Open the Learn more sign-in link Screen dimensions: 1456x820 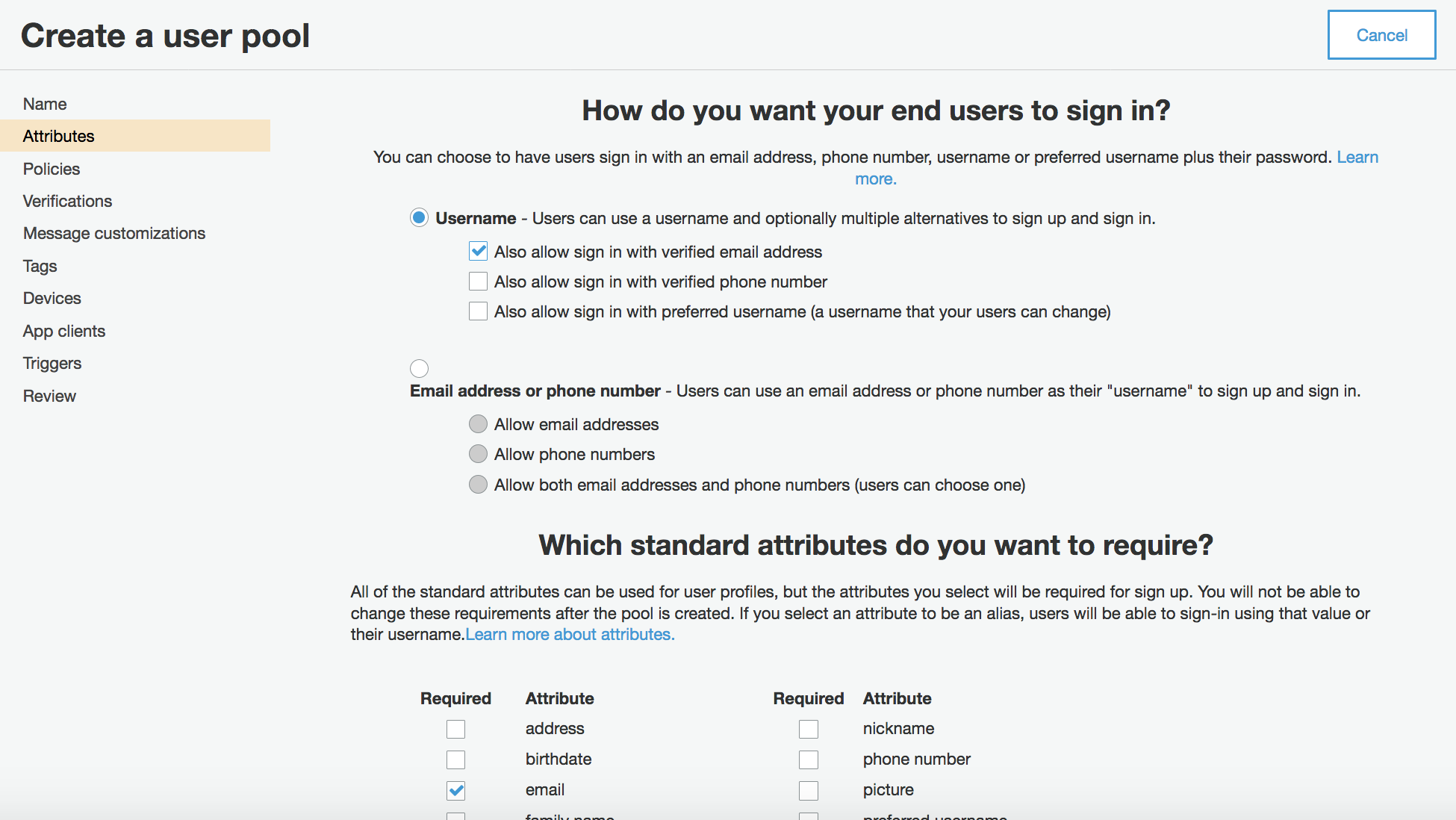(1357, 157)
